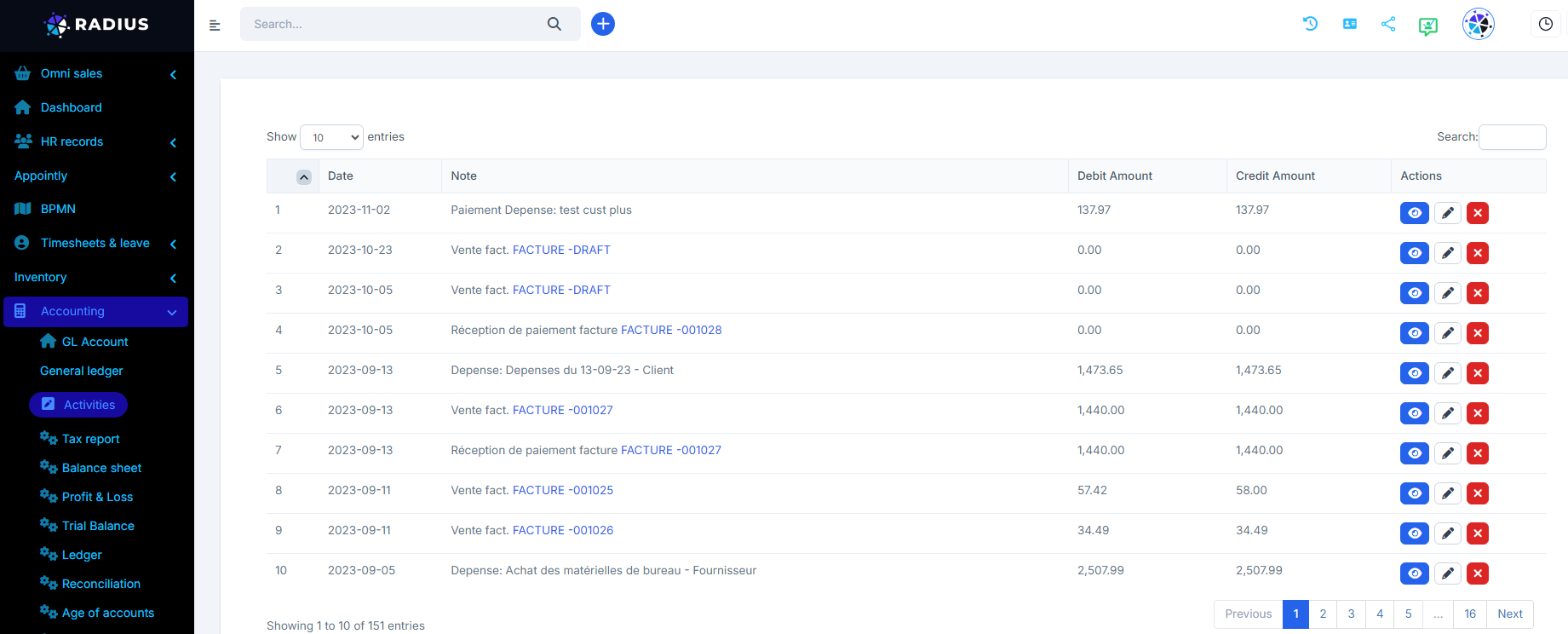Expand the Inventory menu
This screenshot has height=634, width=1568.
(x=96, y=277)
